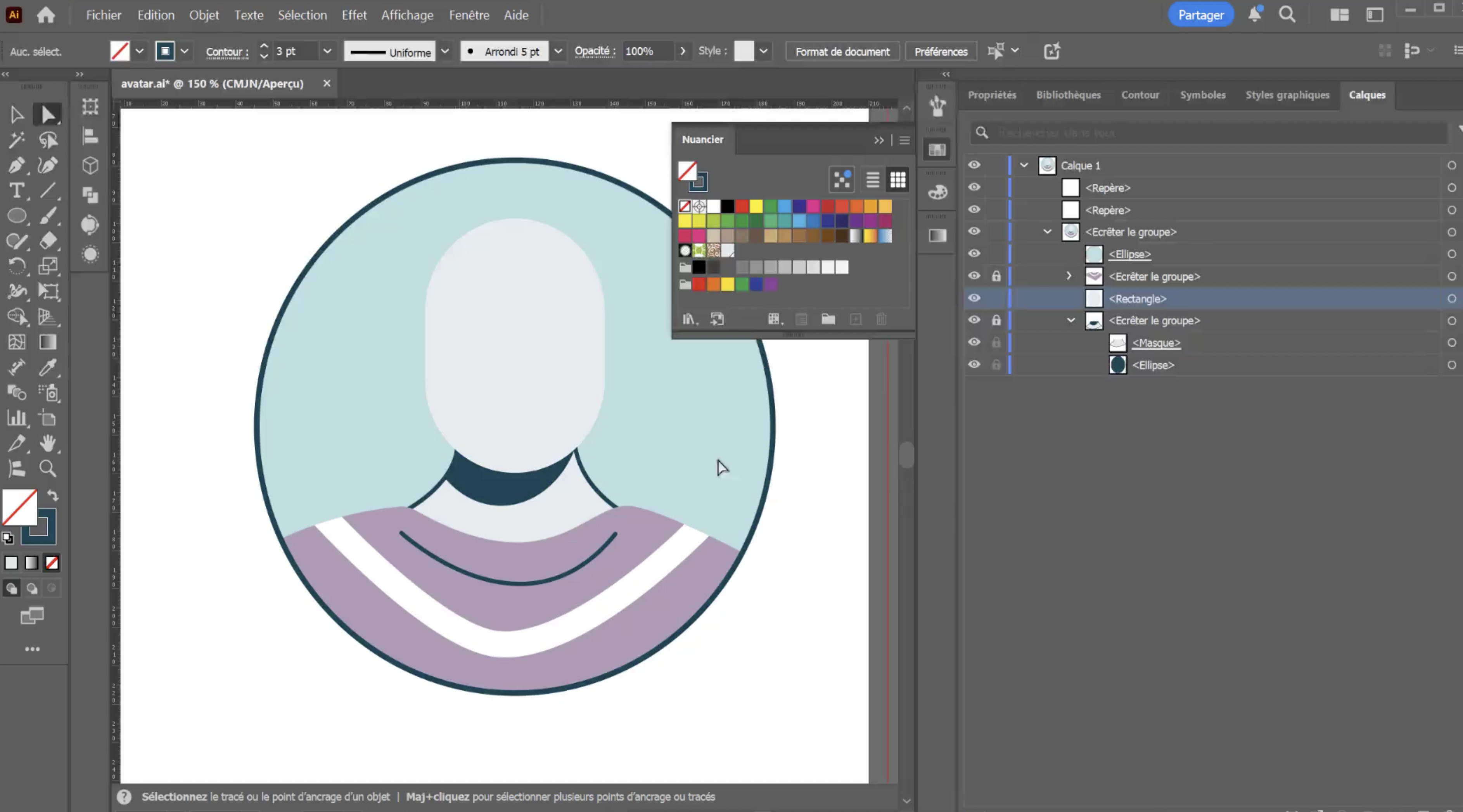Image resolution: width=1463 pixels, height=812 pixels.
Task: Select the Pen tool
Action: tap(16, 165)
